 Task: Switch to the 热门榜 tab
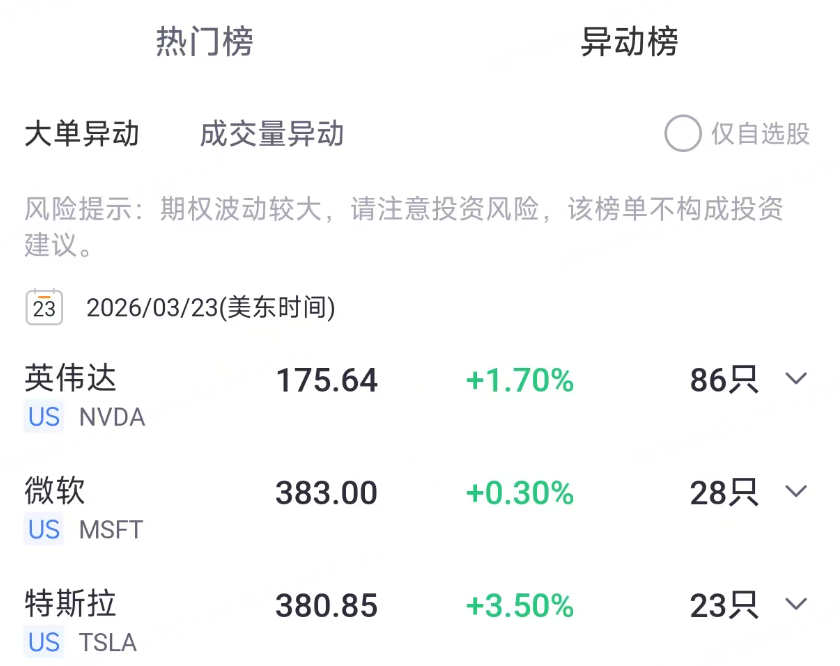pyautogui.click(x=205, y=42)
